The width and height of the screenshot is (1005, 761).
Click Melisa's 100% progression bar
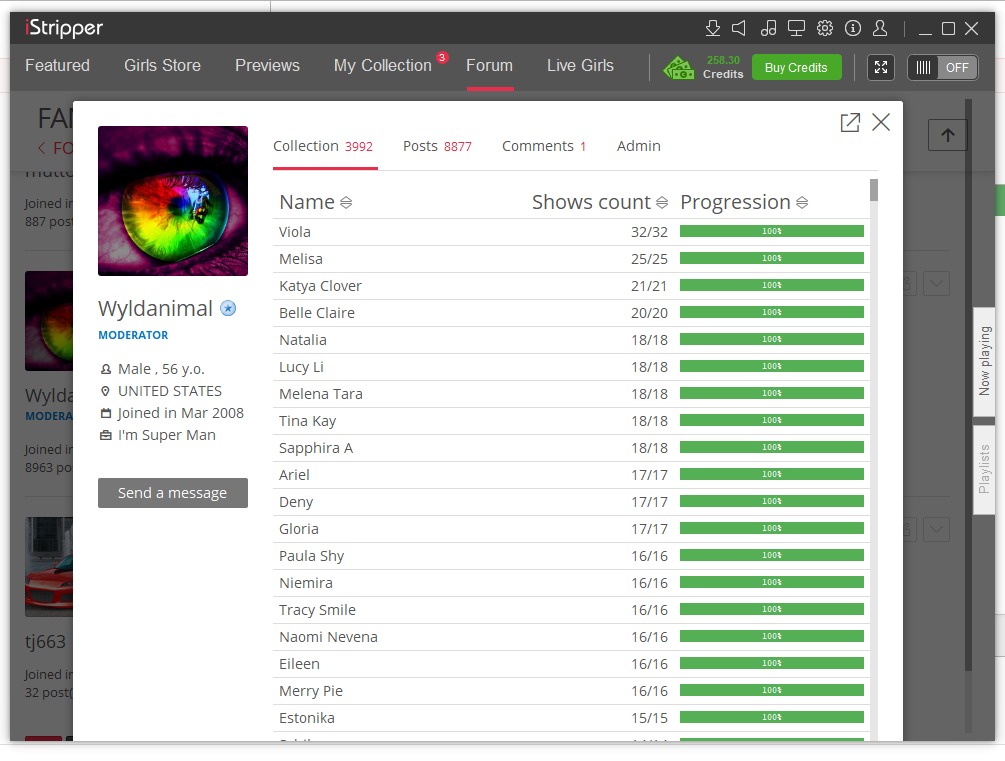tap(772, 258)
